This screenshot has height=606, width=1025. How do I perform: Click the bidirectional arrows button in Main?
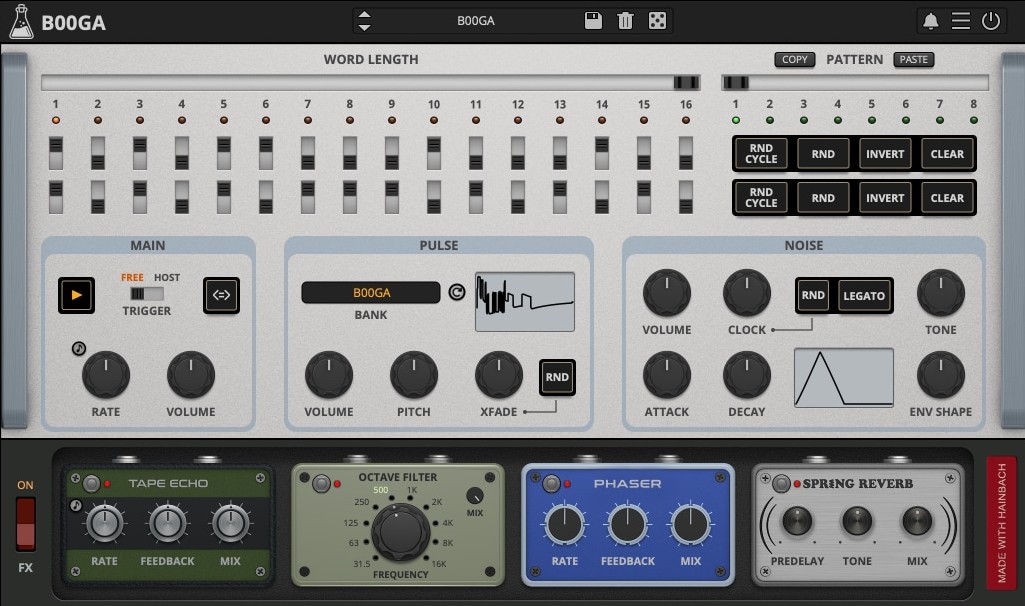coord(221,295)
